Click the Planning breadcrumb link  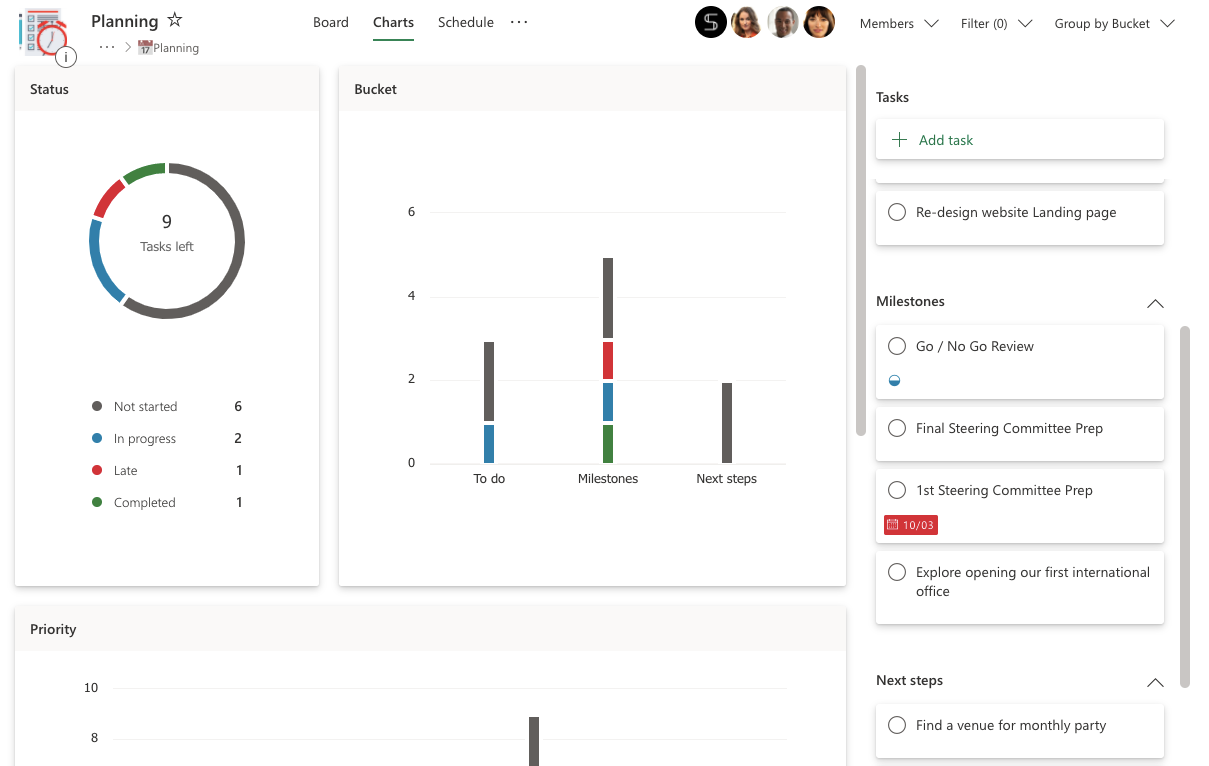[176, 48]
